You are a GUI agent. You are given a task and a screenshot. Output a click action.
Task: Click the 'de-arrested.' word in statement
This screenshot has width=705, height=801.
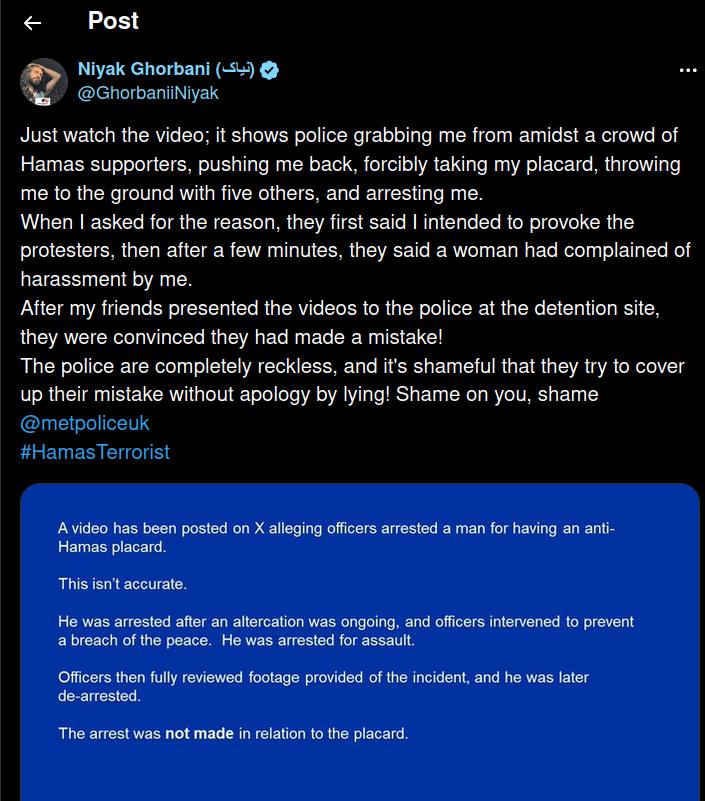(x=99, y=696)
